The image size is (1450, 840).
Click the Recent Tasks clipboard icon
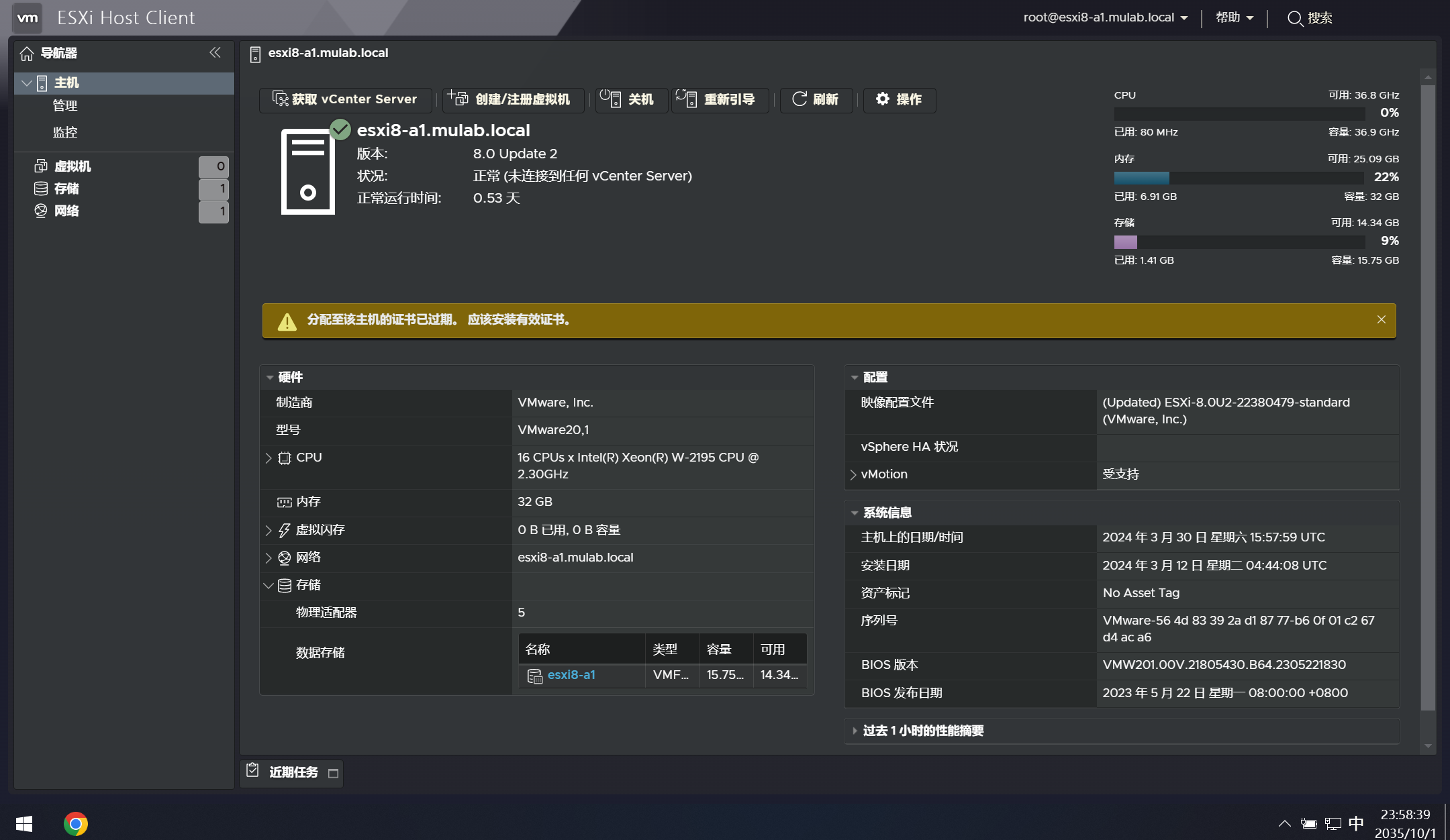(252, 770)
